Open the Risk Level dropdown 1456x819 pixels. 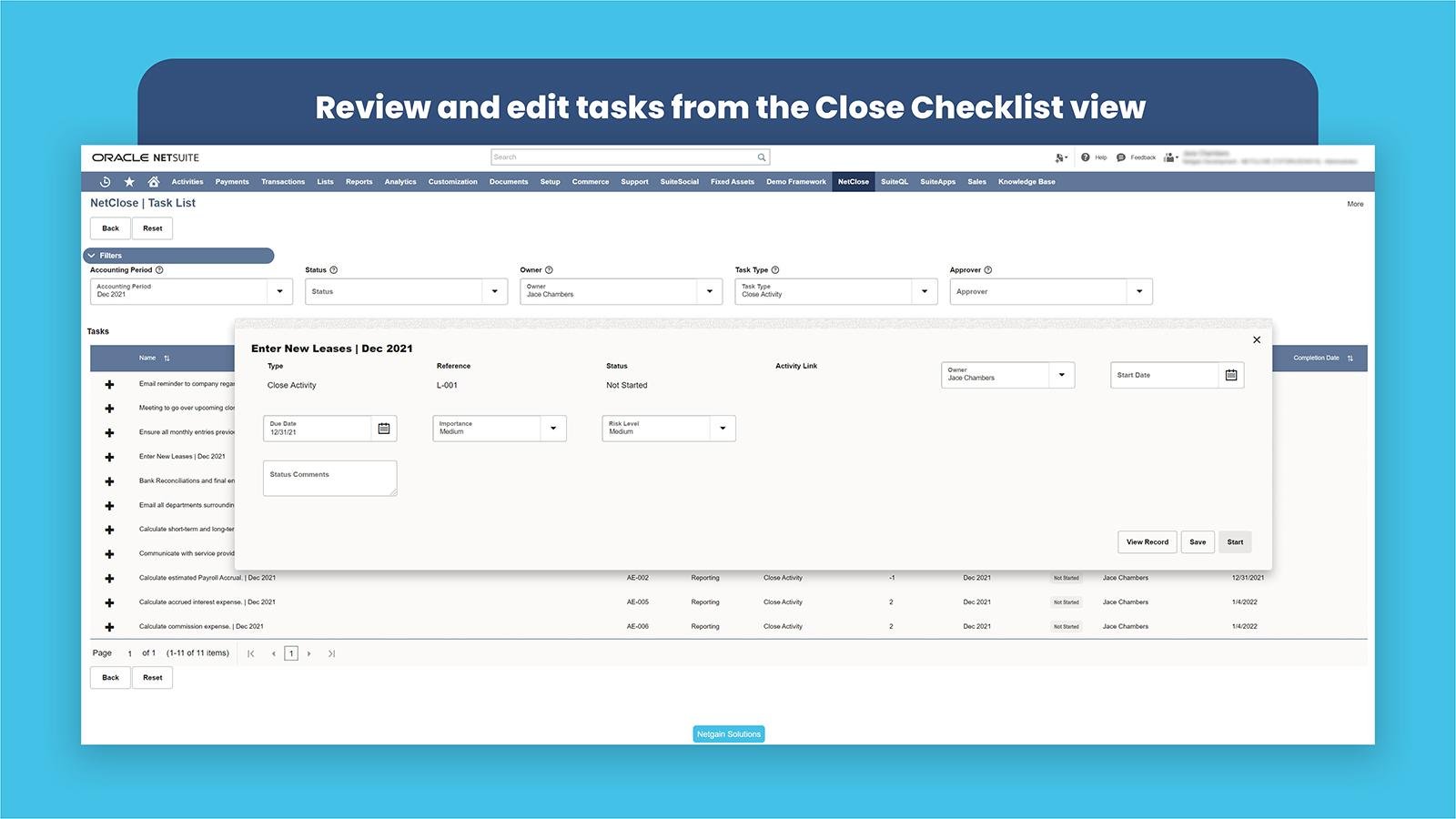pos(723,429)
